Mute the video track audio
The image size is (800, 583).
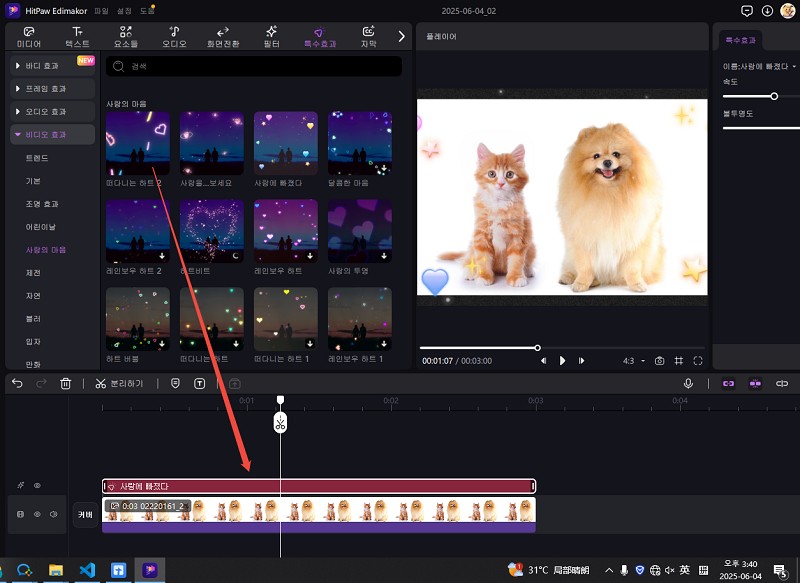52,514
